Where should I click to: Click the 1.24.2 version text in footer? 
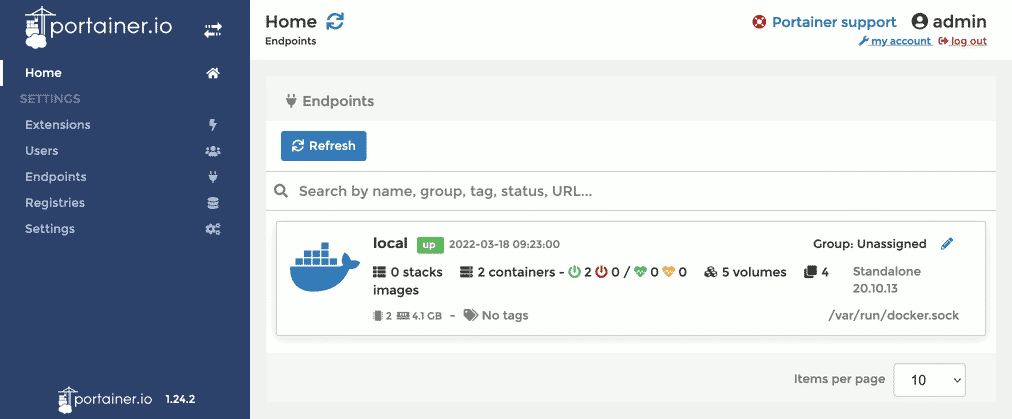tap(180, 399)
